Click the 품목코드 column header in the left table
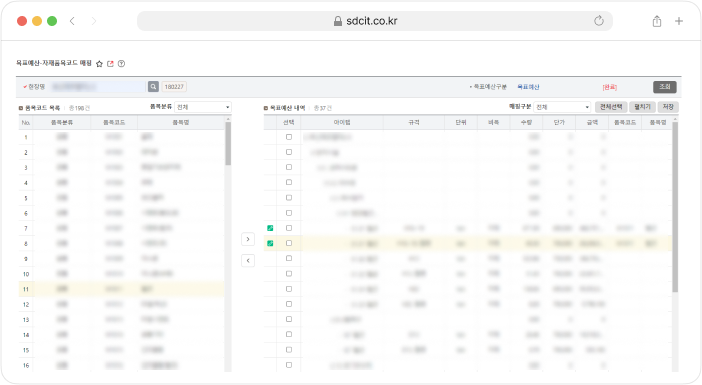702x385 pixels. [114, 123]
